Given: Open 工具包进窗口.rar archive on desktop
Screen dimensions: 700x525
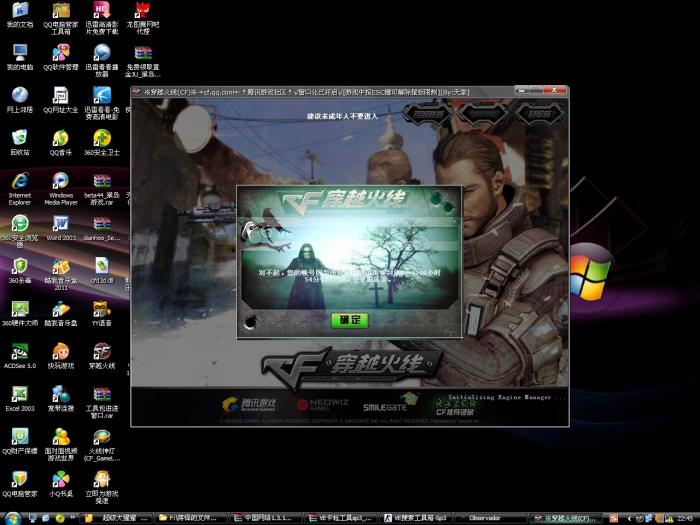Looking at the screenshot, I should click(x=102, y=402).
